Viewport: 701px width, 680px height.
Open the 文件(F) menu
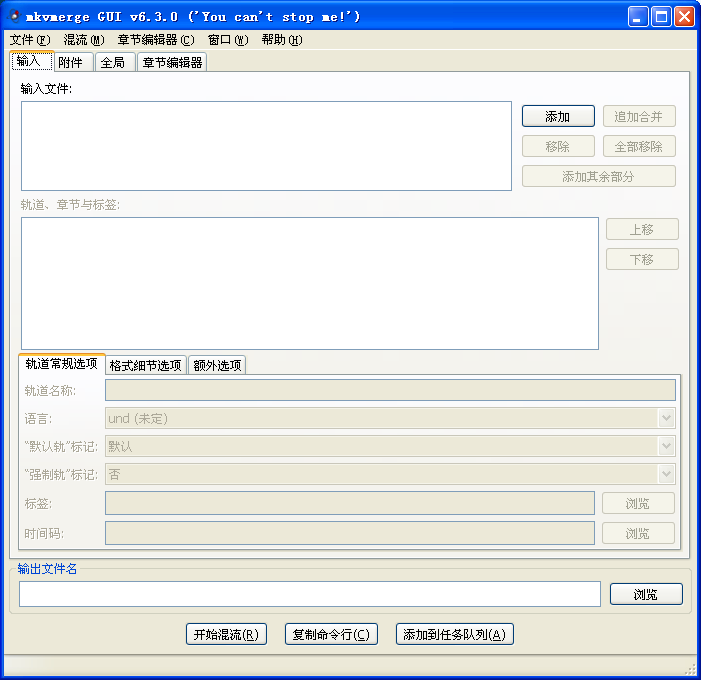[x=30, y=40]
